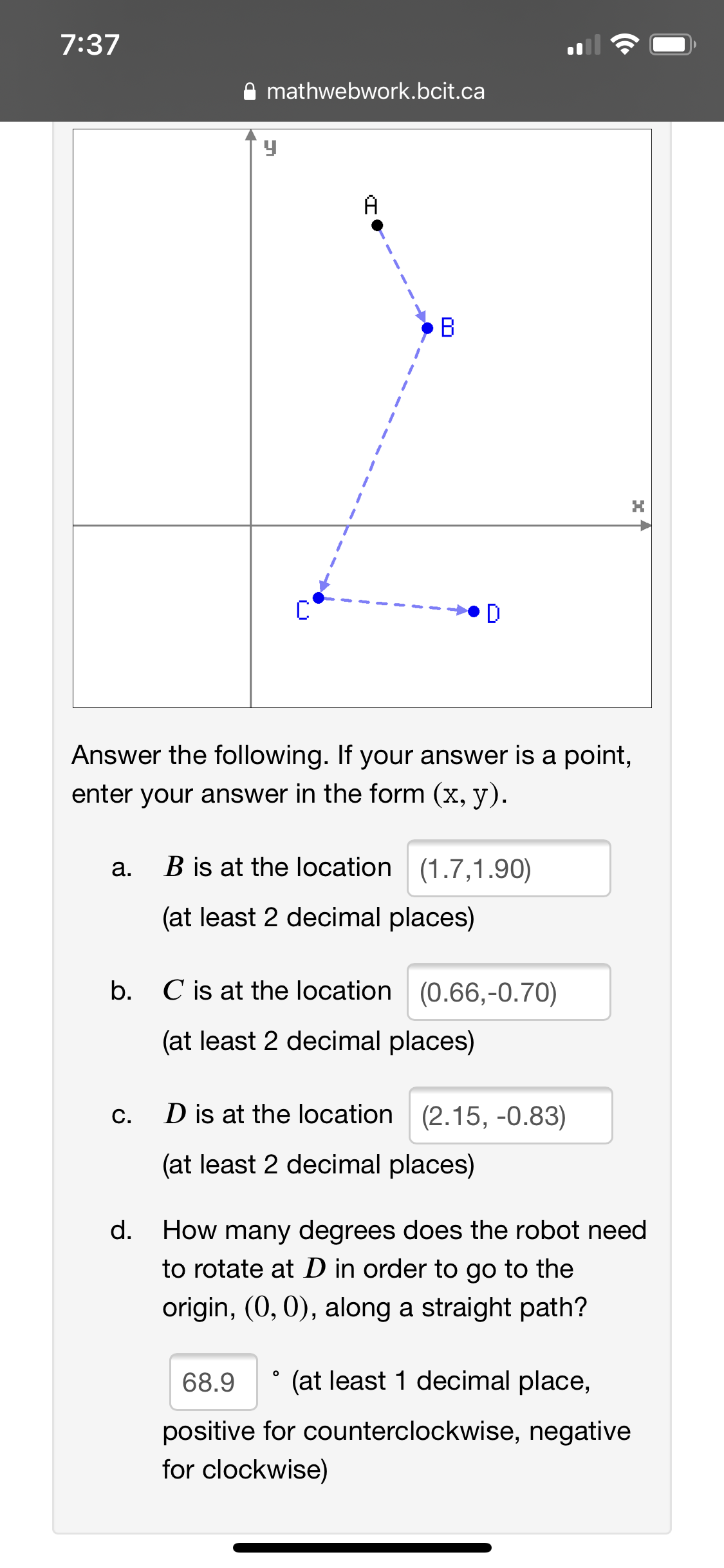Select point B on the graph
Viewport: 724px width, 1568px height.
click(427, 328)
